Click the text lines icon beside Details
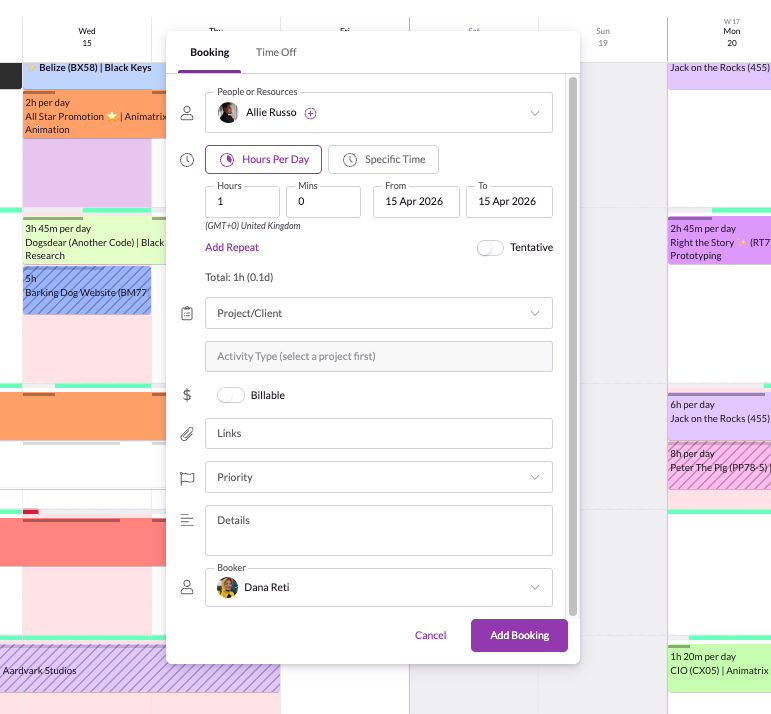771x714 pixels. 187,520
